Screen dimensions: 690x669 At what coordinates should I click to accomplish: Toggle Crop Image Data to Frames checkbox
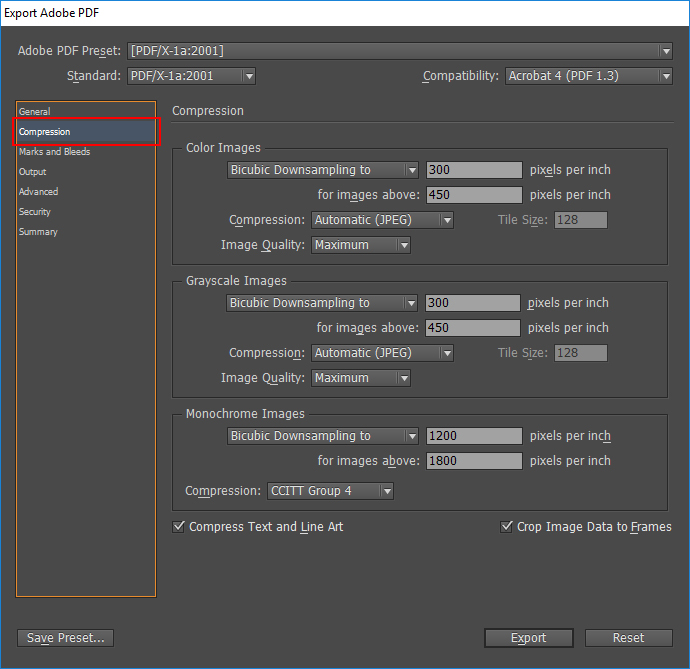point(506,526)
